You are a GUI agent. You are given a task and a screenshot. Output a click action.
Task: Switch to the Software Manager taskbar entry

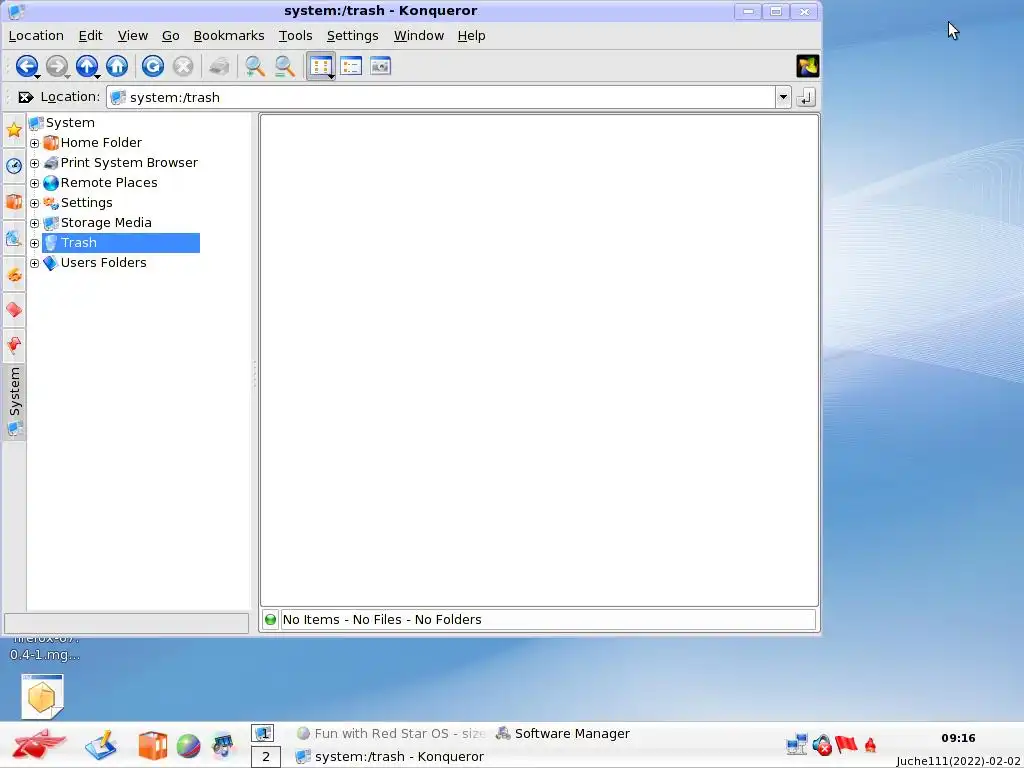click(563, 734)
